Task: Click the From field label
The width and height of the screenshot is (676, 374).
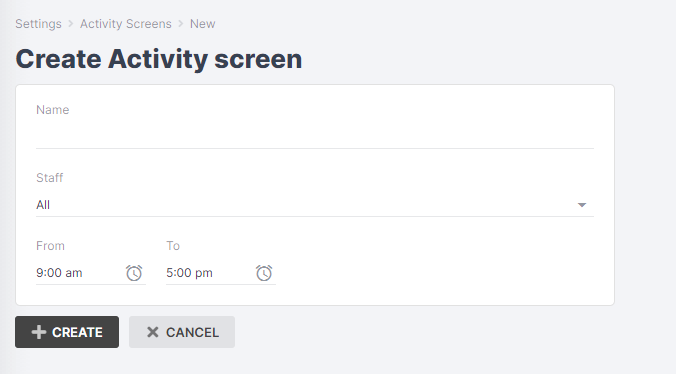Action: pos(50,246)
